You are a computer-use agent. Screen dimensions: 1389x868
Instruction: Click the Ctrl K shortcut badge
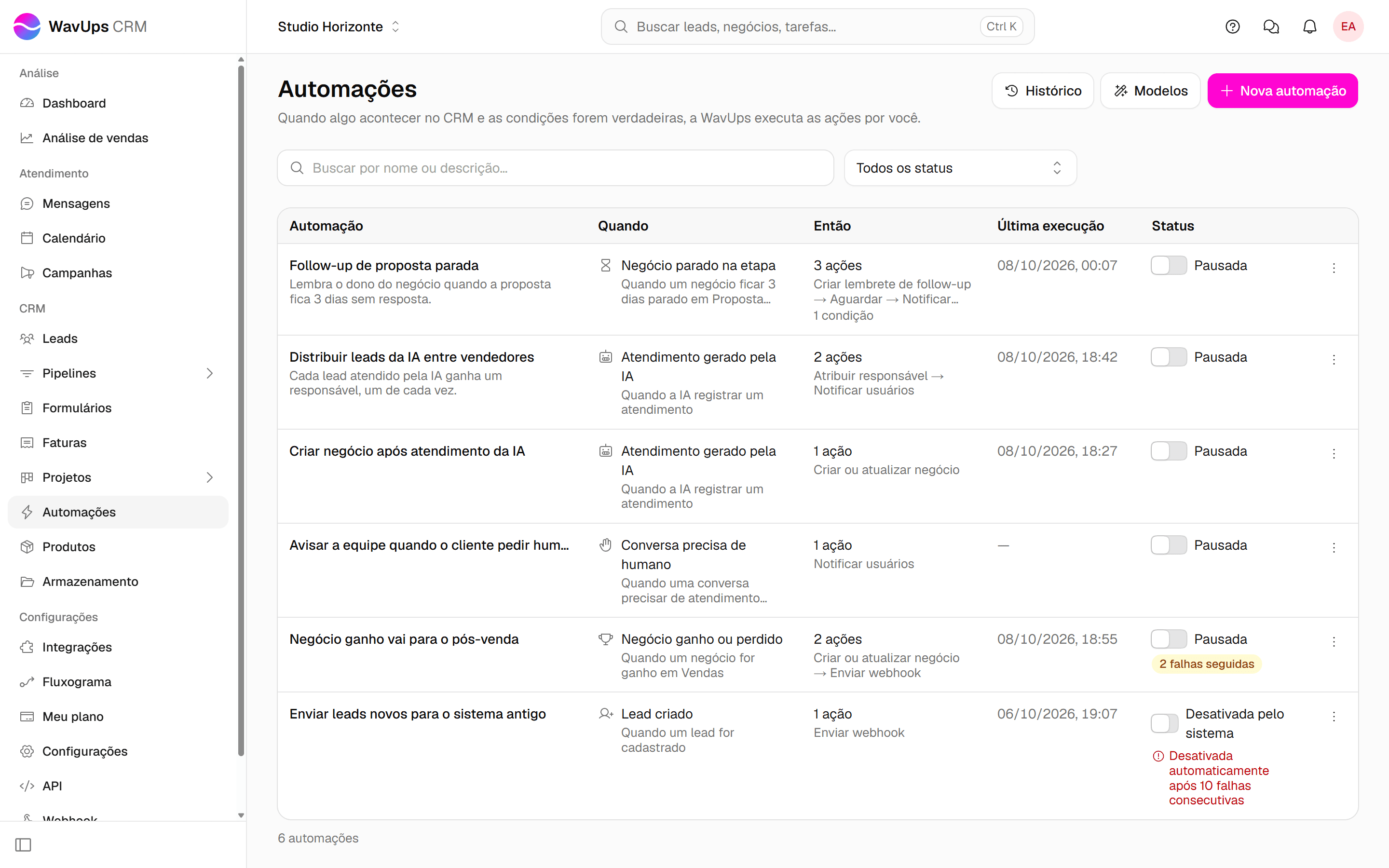click(x=1001, y=27)
